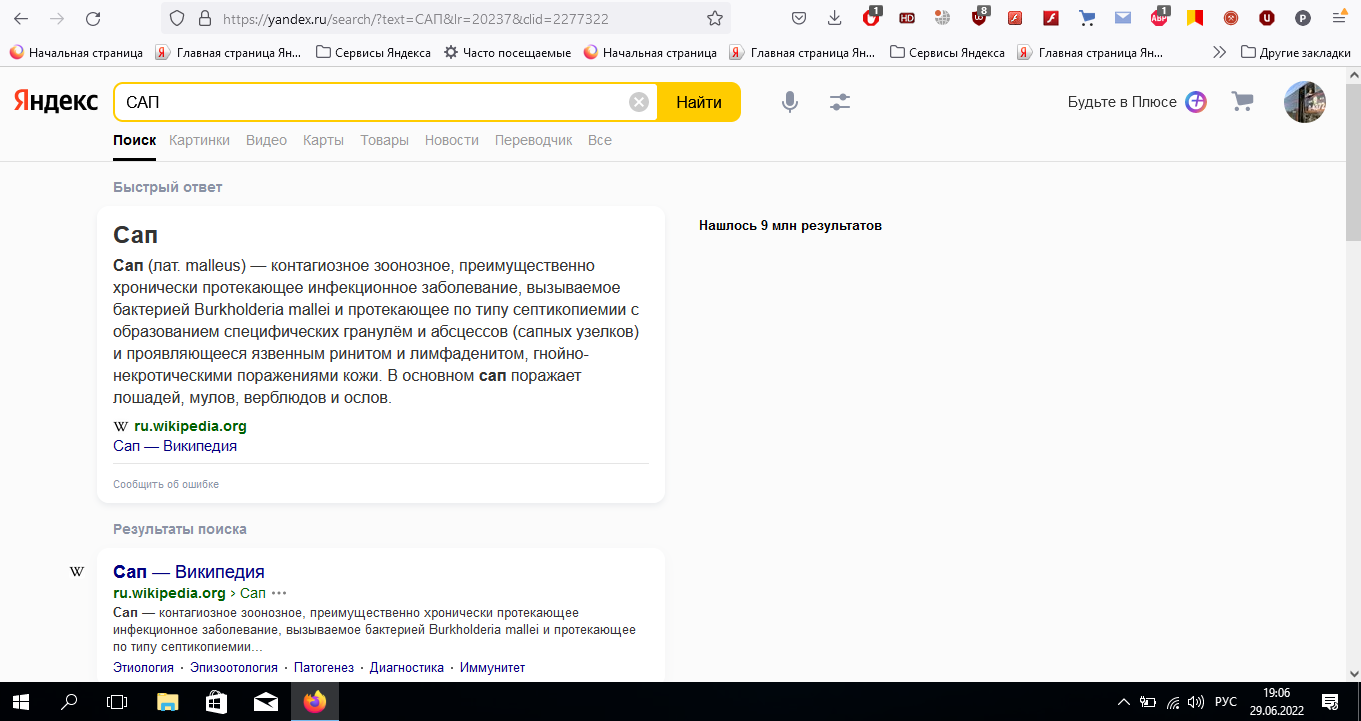
Task: Open tracking protection shield in address bar
Action: [177, 18]
